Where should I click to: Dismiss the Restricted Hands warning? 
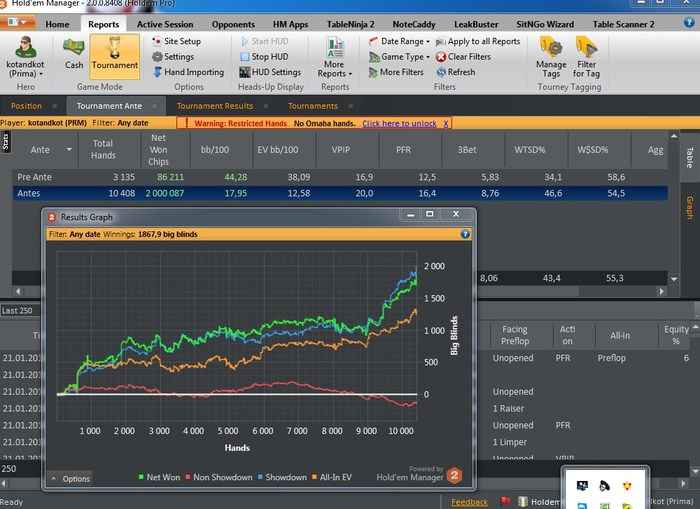click(446, 123)
